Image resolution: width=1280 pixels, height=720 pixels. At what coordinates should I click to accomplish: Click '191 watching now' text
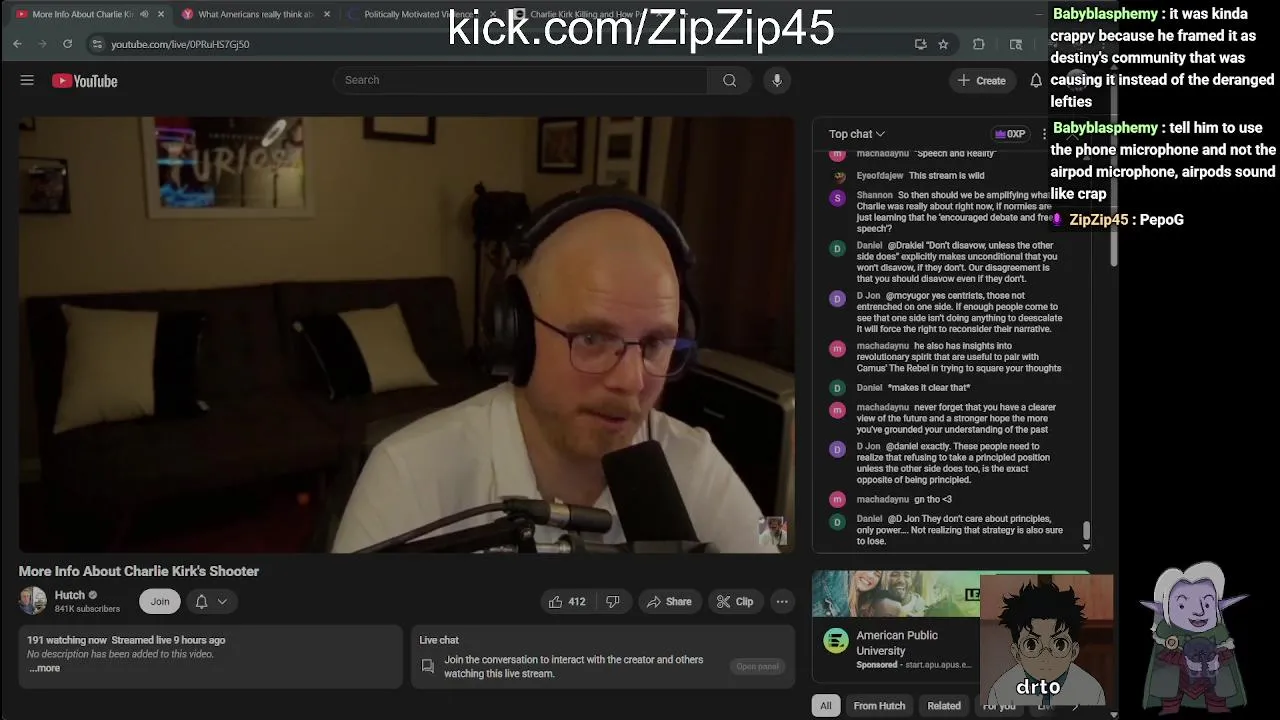click(x=66, y=640)
